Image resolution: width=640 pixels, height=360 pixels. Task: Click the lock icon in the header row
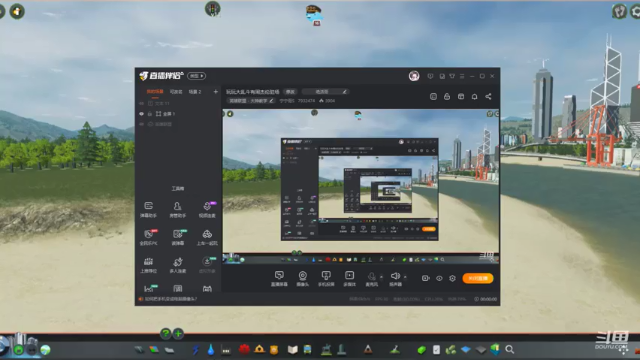pyautogui.click(x=447, y=96)
